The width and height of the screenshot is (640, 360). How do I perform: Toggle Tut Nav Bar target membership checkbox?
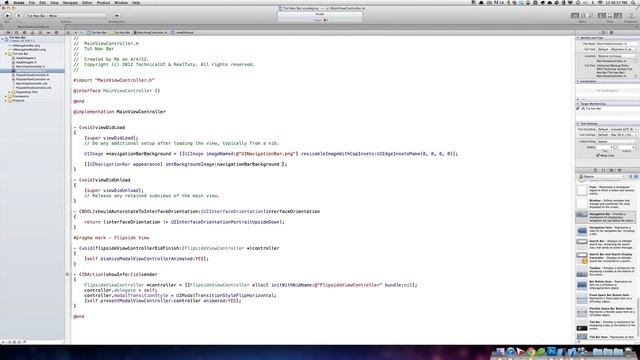[x=578, y=109]
